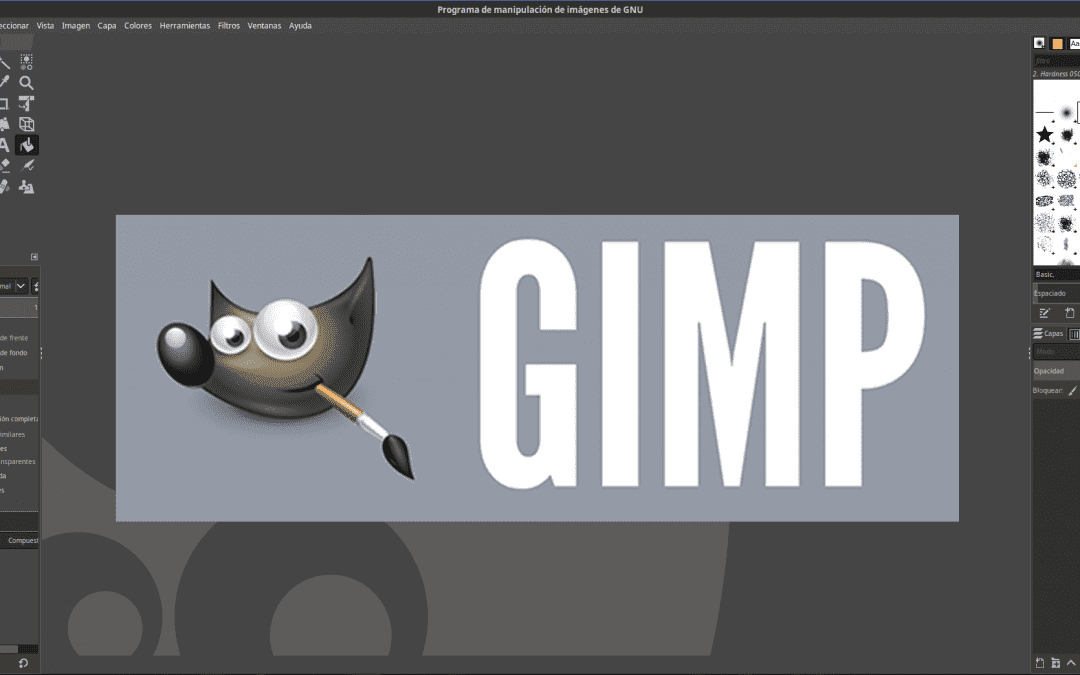
Task: Select the Color Picker eyedropper tool
Action: pyautogui.click(x=4, y=83)
